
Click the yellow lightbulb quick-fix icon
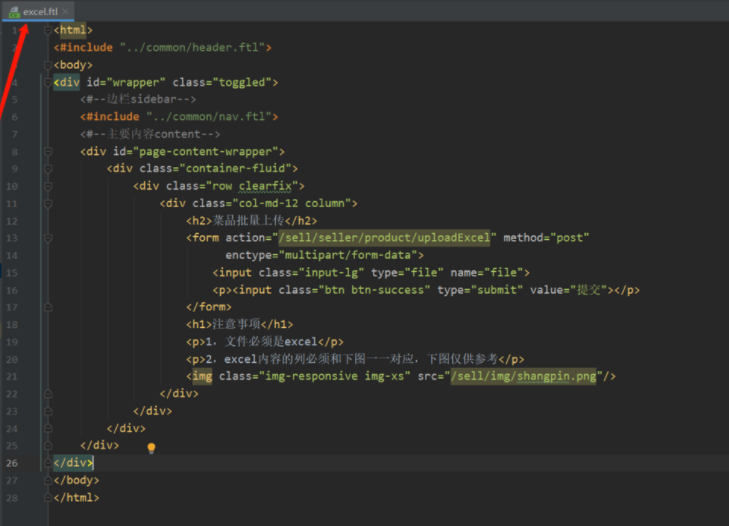point(151,448)
